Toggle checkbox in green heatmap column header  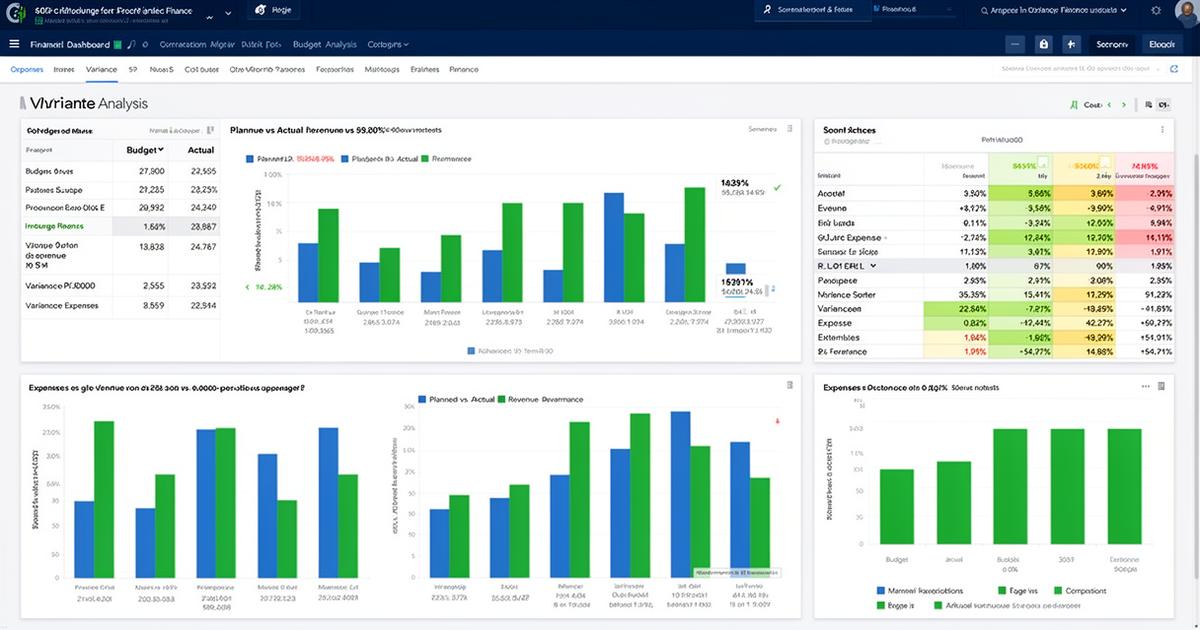[x=1041, y=163]
